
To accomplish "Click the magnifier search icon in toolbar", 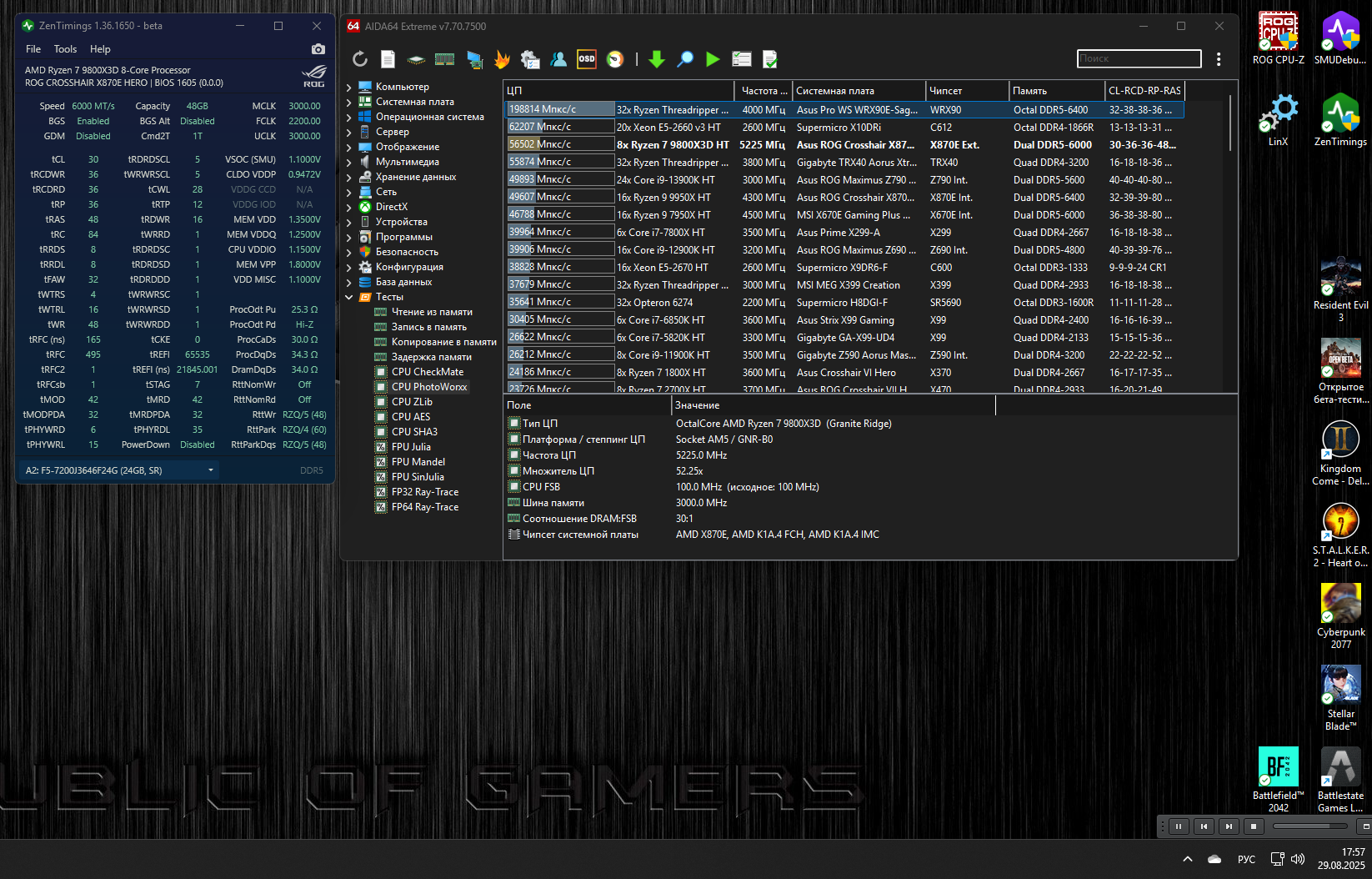I will tap(685, 59).
